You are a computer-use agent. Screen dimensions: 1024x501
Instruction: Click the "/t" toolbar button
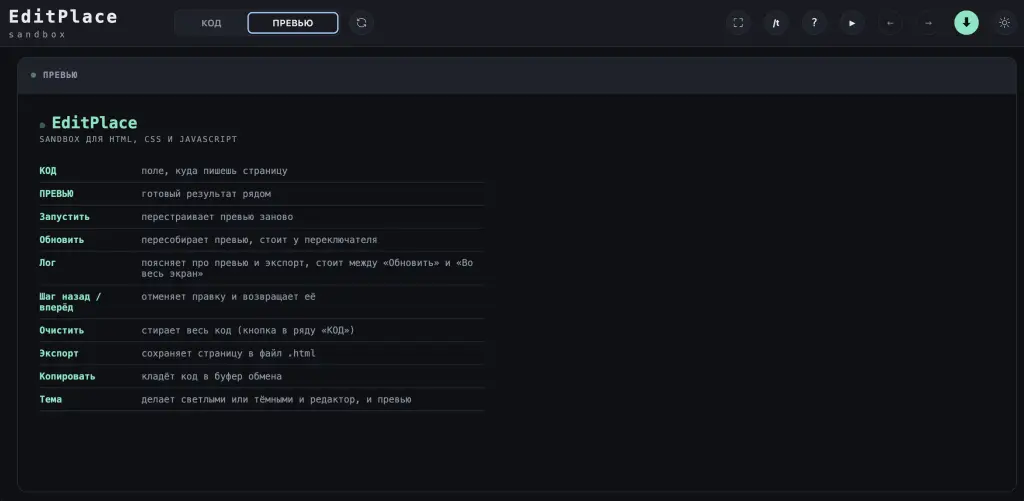(x=776, y=23)
